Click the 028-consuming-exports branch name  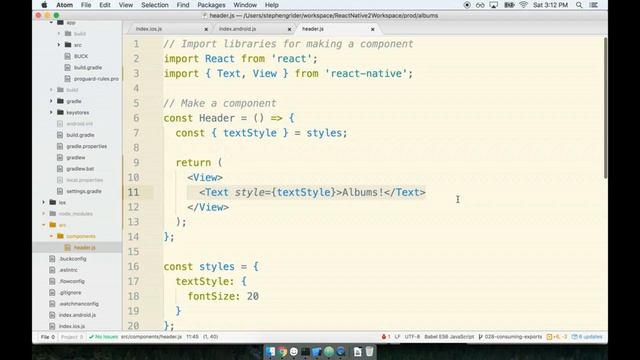(513, 337)
